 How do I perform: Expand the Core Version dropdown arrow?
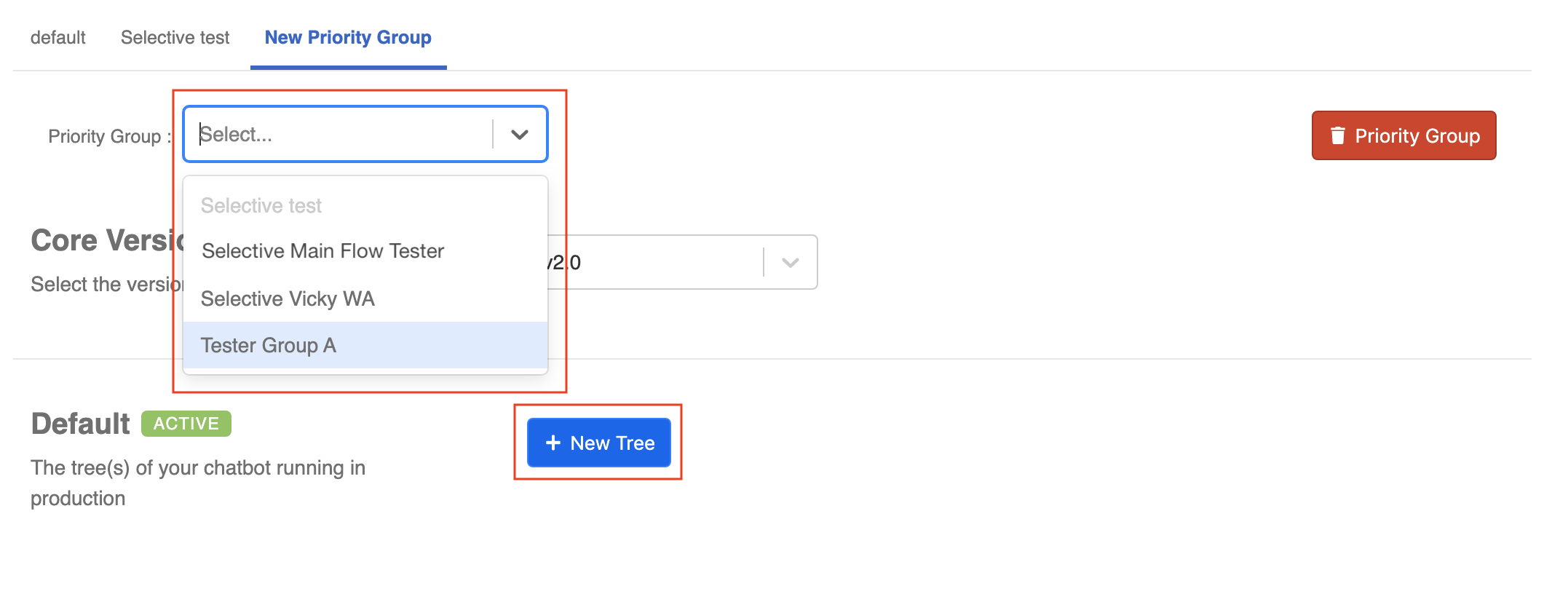[790, 262]
